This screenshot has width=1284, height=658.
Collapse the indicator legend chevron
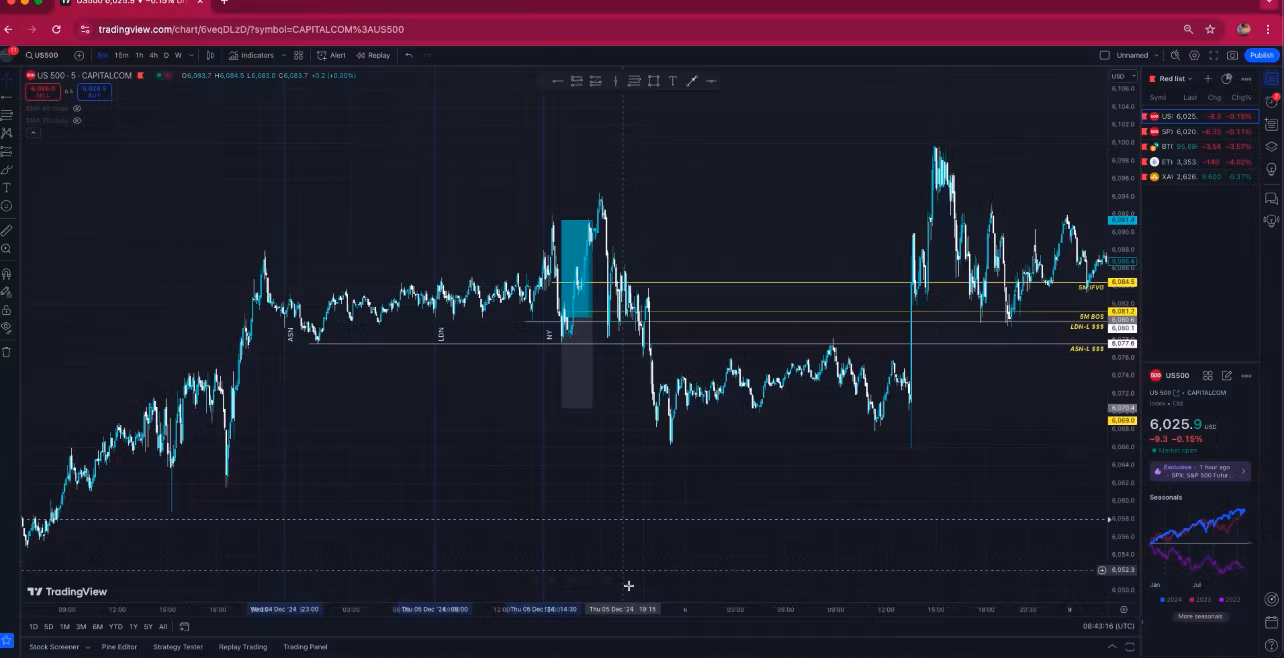point(33,132)
